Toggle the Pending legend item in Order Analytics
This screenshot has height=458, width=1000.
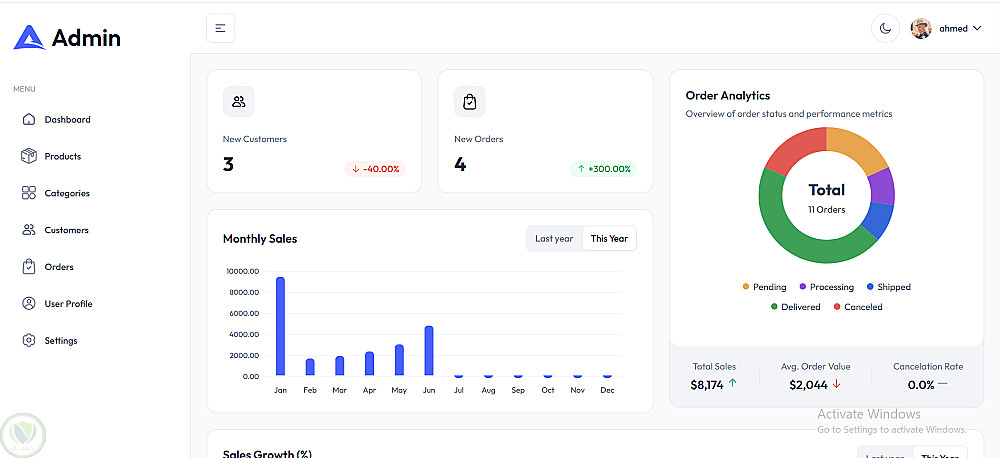[x=765, y=287]
